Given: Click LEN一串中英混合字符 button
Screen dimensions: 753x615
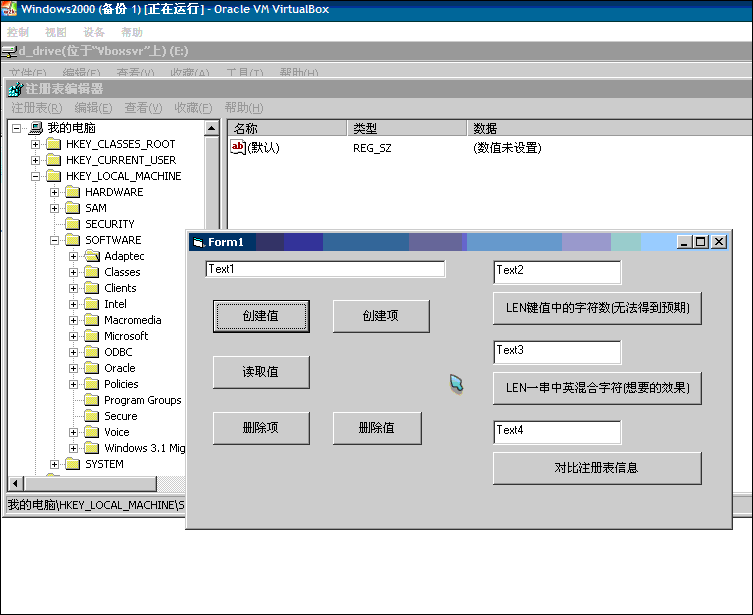Looking at the screenshot, I should tap(597, 388).
